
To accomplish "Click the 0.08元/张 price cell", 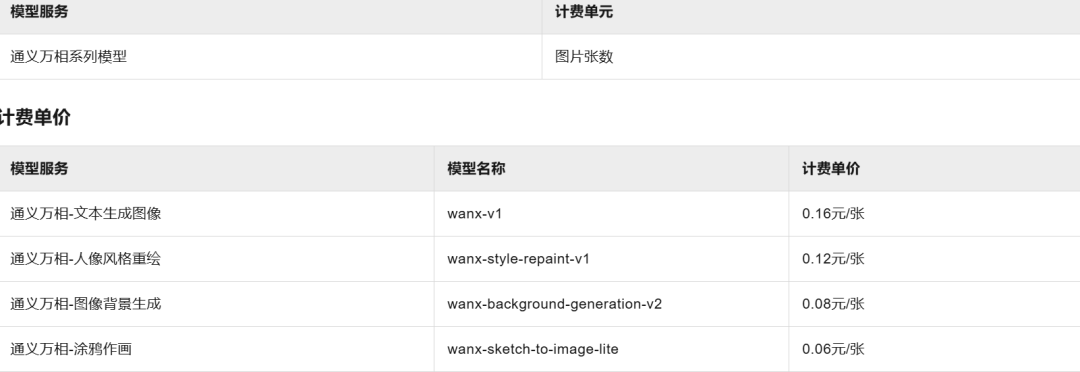I will coord(833,304).
